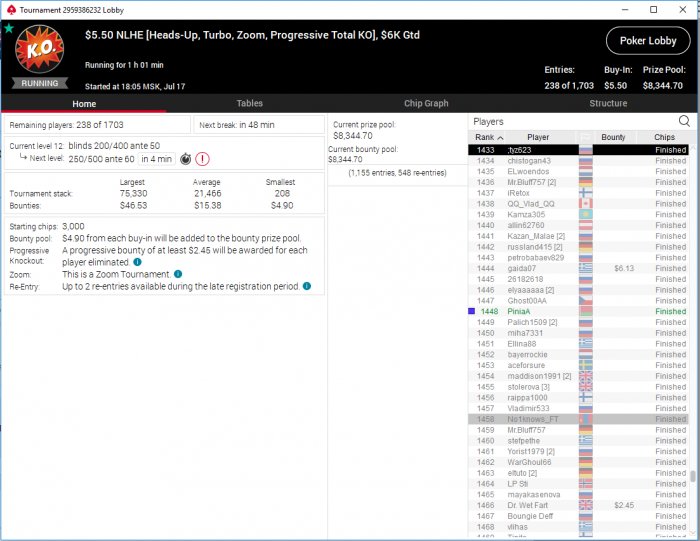Click the flag beside Kamza305
Image resolution: width=700 pixels, height=541 pixels.
(x=585, y=214)
